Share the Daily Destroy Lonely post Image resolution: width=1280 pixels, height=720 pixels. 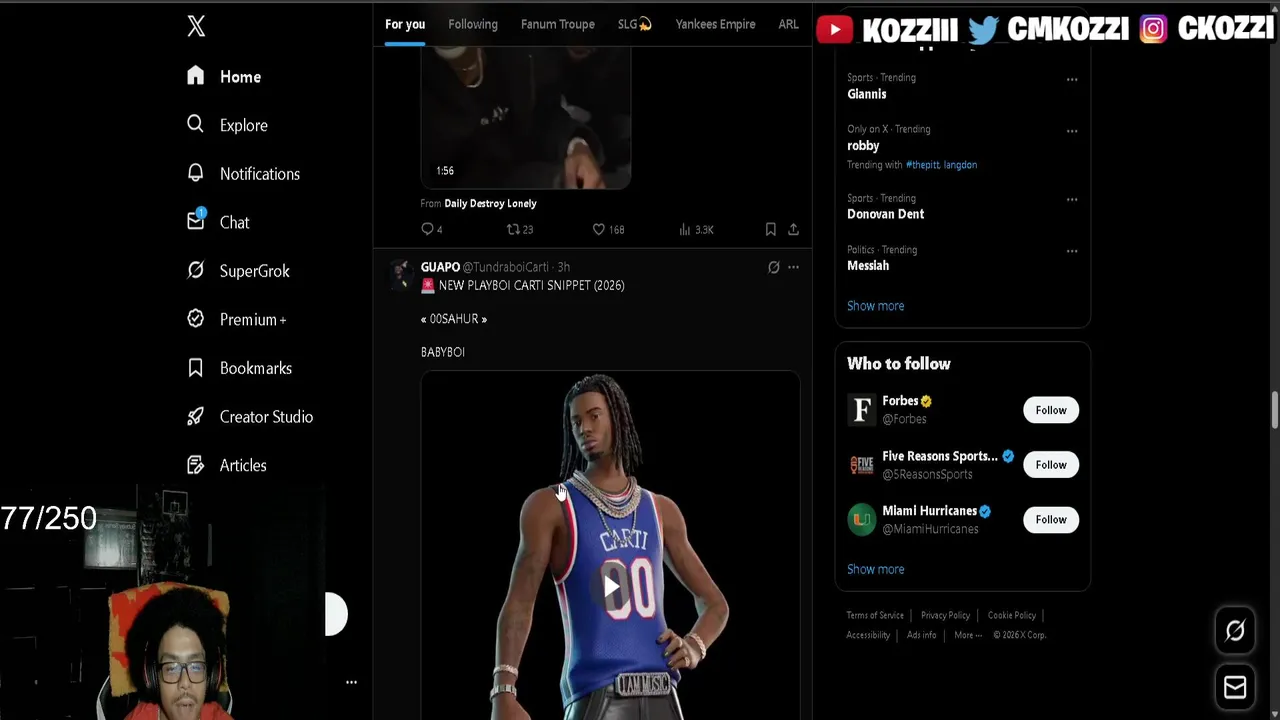(793, 229)
